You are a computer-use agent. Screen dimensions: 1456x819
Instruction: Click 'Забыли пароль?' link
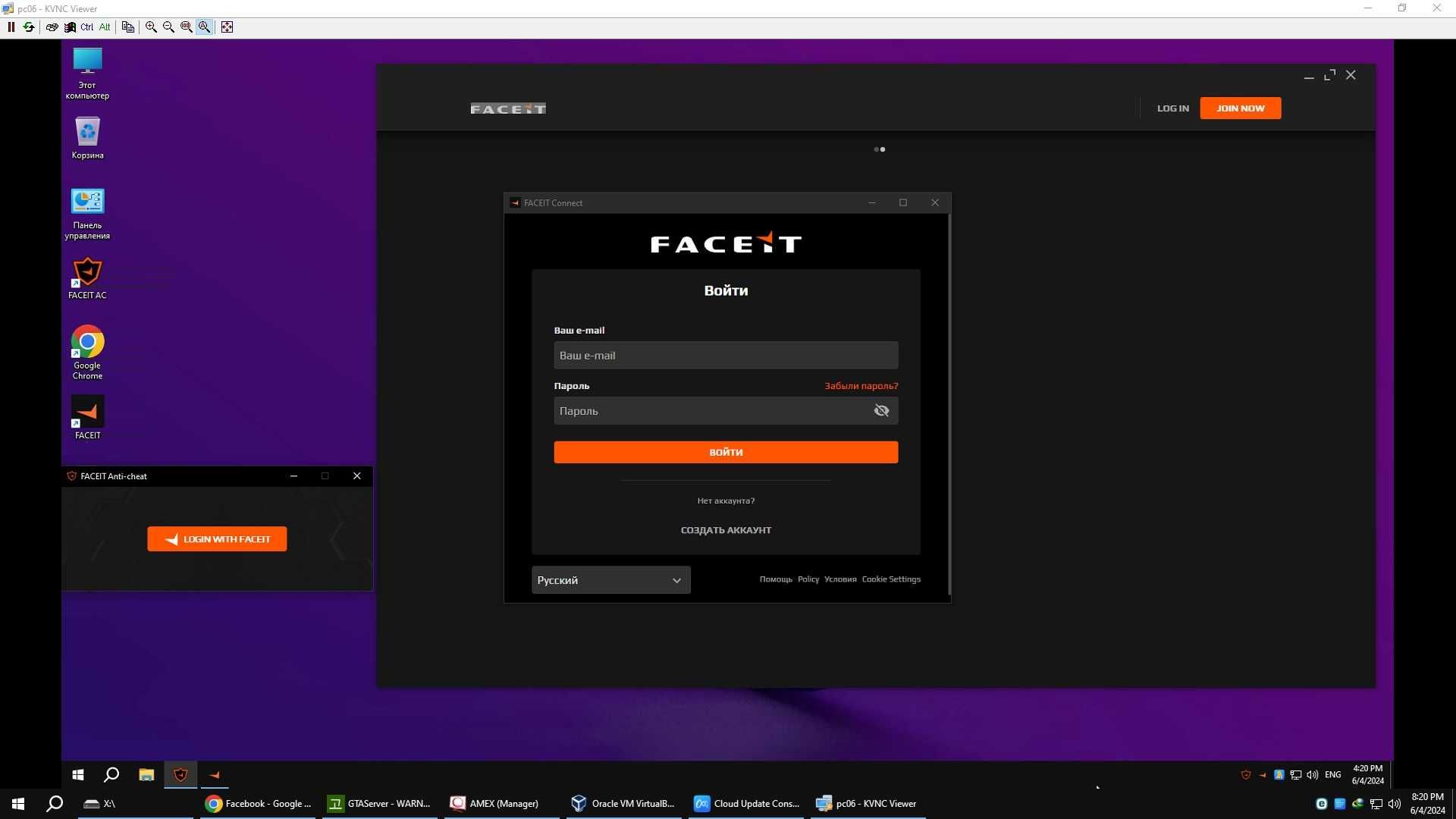click(861, 386)
